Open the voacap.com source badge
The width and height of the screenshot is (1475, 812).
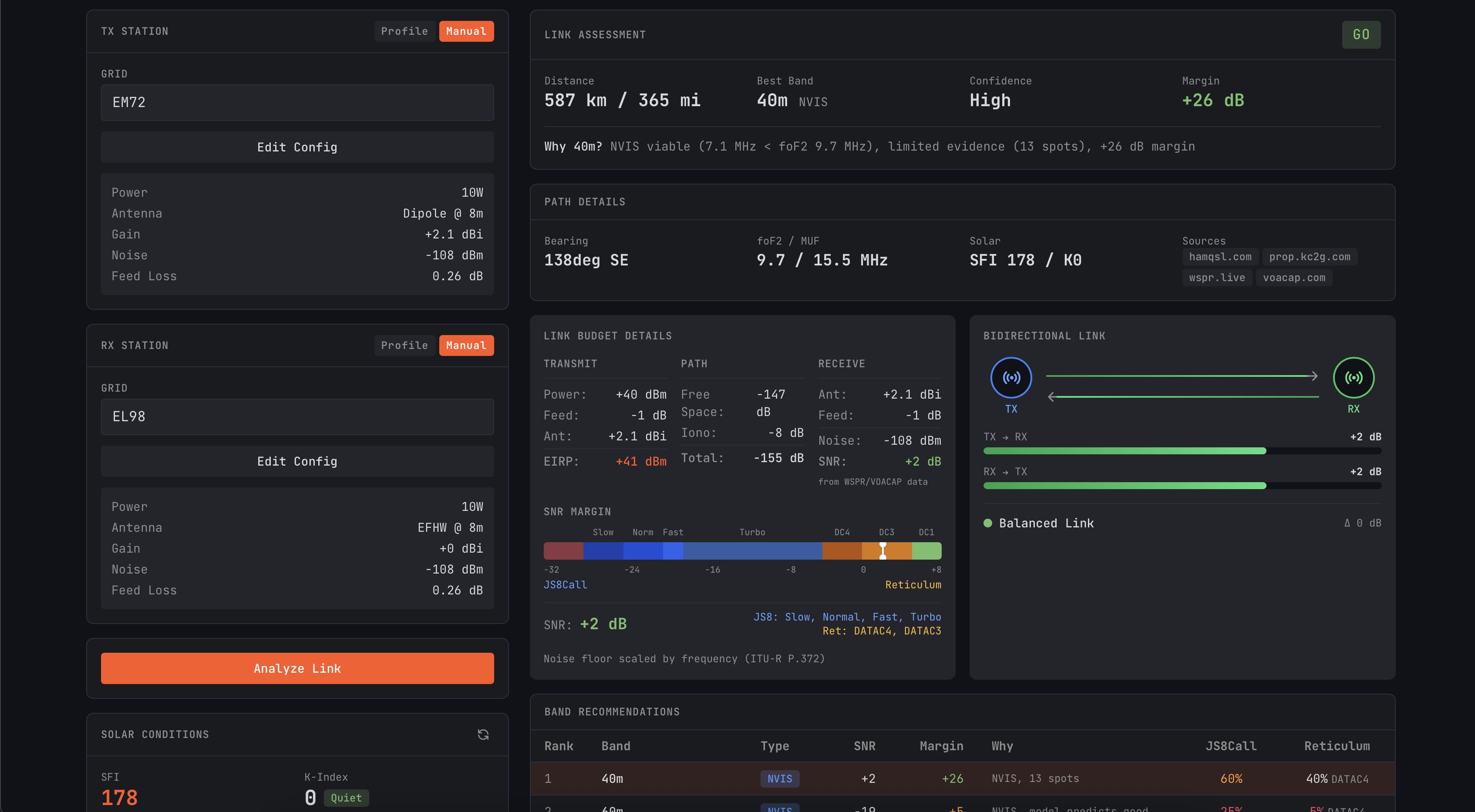tap(1294, 278)
